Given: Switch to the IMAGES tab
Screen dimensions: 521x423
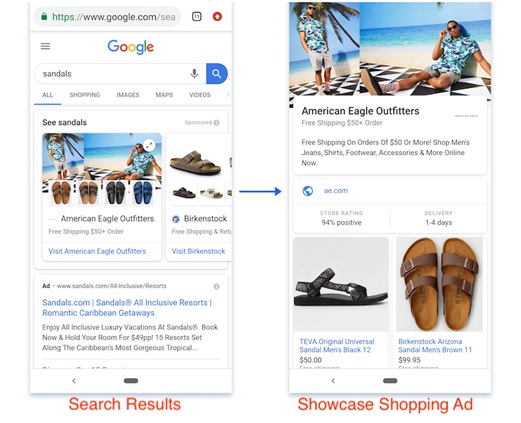Looking at the screenshot, I should (128, 95).
